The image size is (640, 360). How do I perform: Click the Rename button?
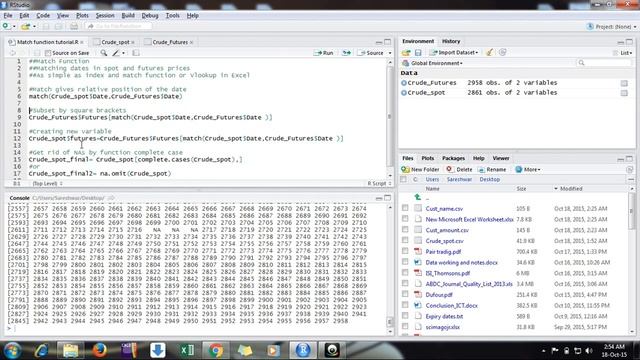pos(492,169)
